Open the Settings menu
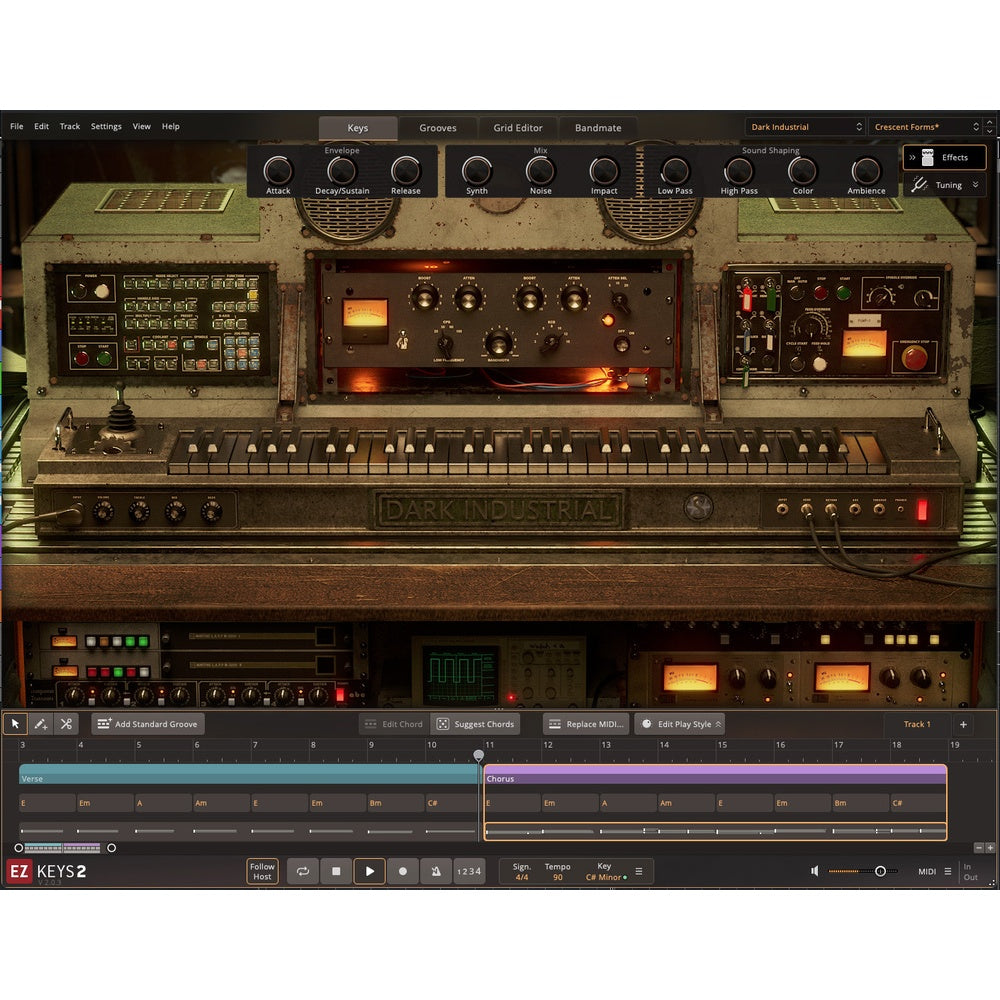This screenshot has width=1000, height=1000. pyautogui.click(x=106, y=126)
